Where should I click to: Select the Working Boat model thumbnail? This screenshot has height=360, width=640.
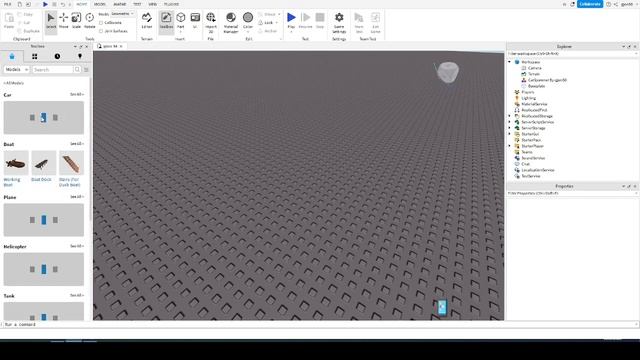(x=16, y=163)
